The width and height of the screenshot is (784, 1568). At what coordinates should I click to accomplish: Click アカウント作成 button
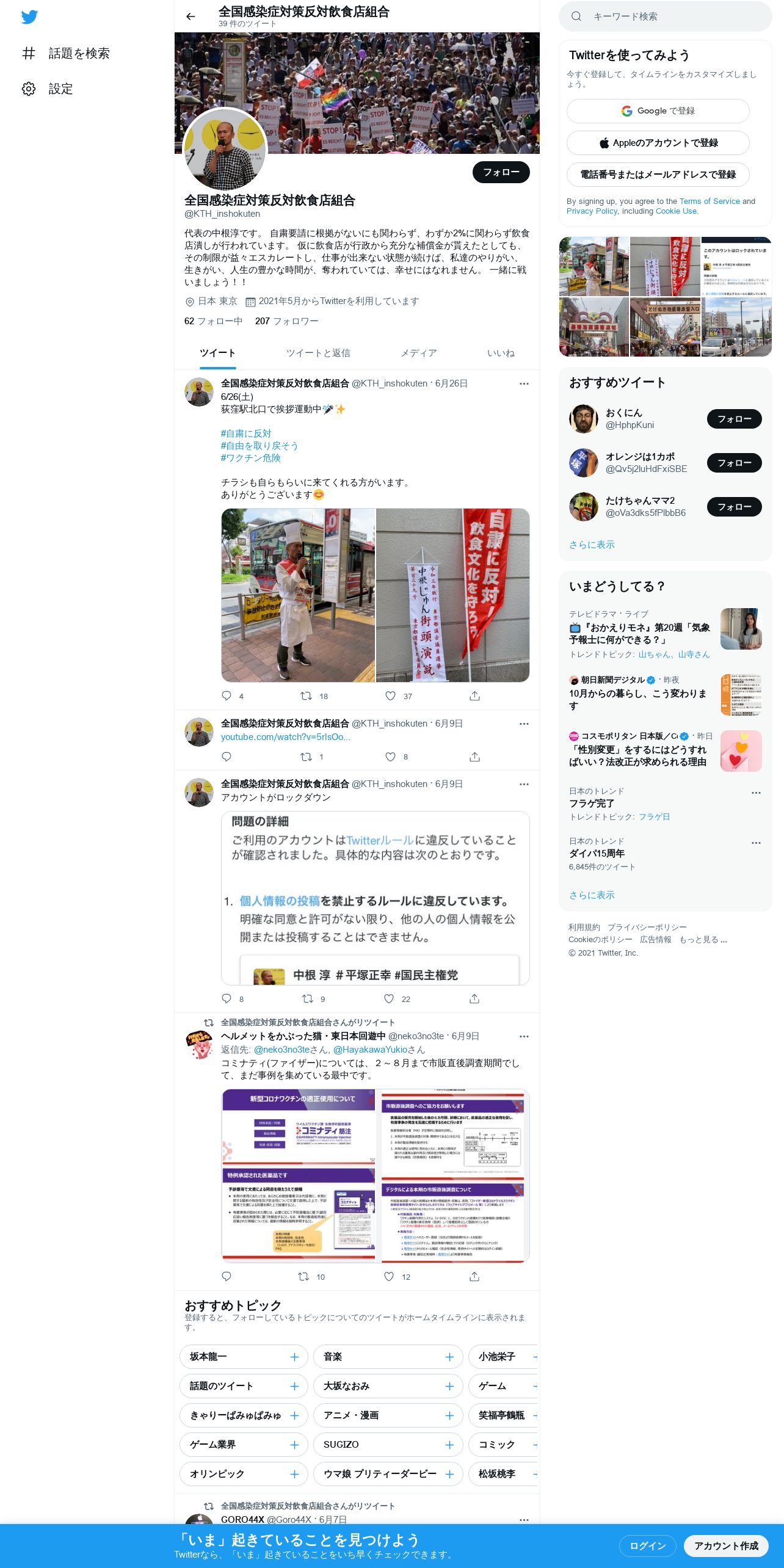726,1545
